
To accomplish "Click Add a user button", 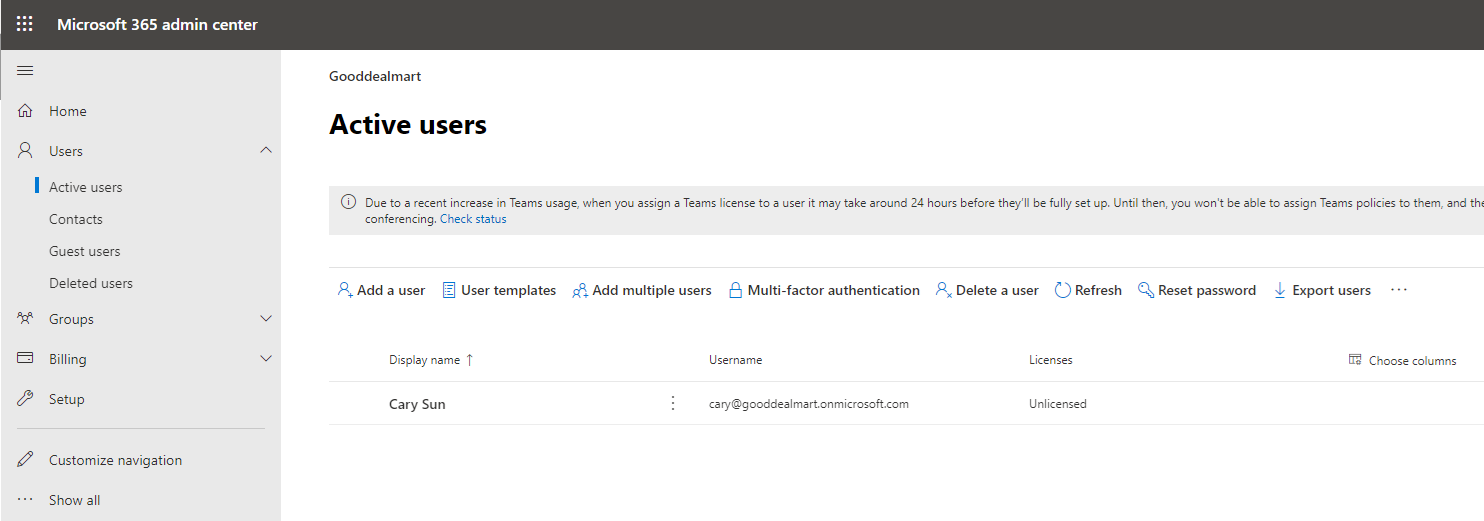I will coord(381,290).
